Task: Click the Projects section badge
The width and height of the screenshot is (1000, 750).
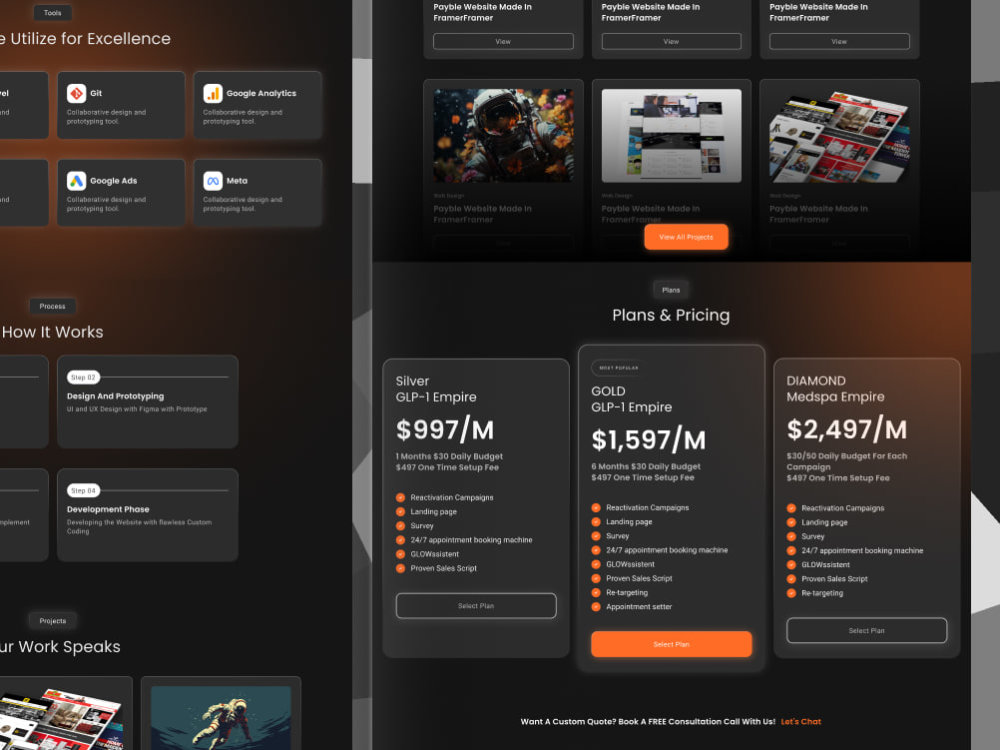Action: click(x=52, y=621)
